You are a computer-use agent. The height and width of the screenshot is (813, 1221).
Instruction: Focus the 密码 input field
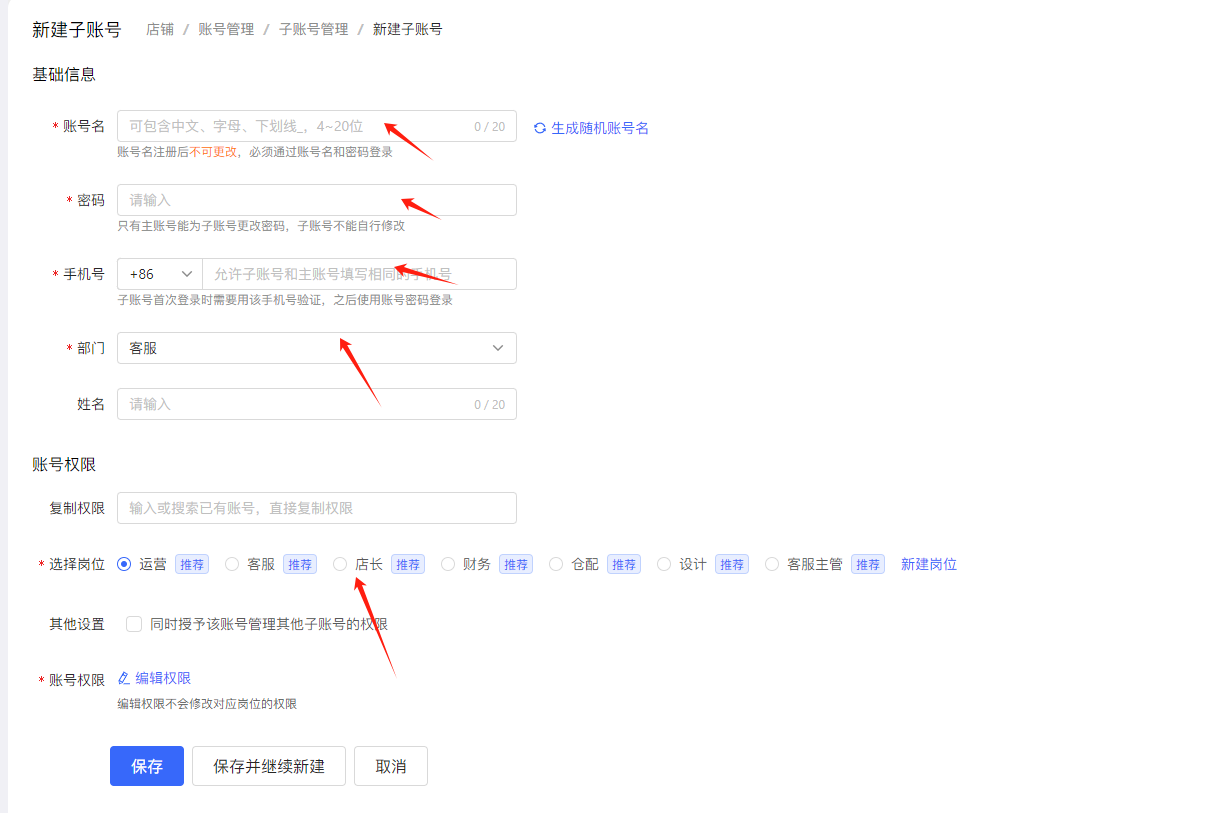point(316,200)
